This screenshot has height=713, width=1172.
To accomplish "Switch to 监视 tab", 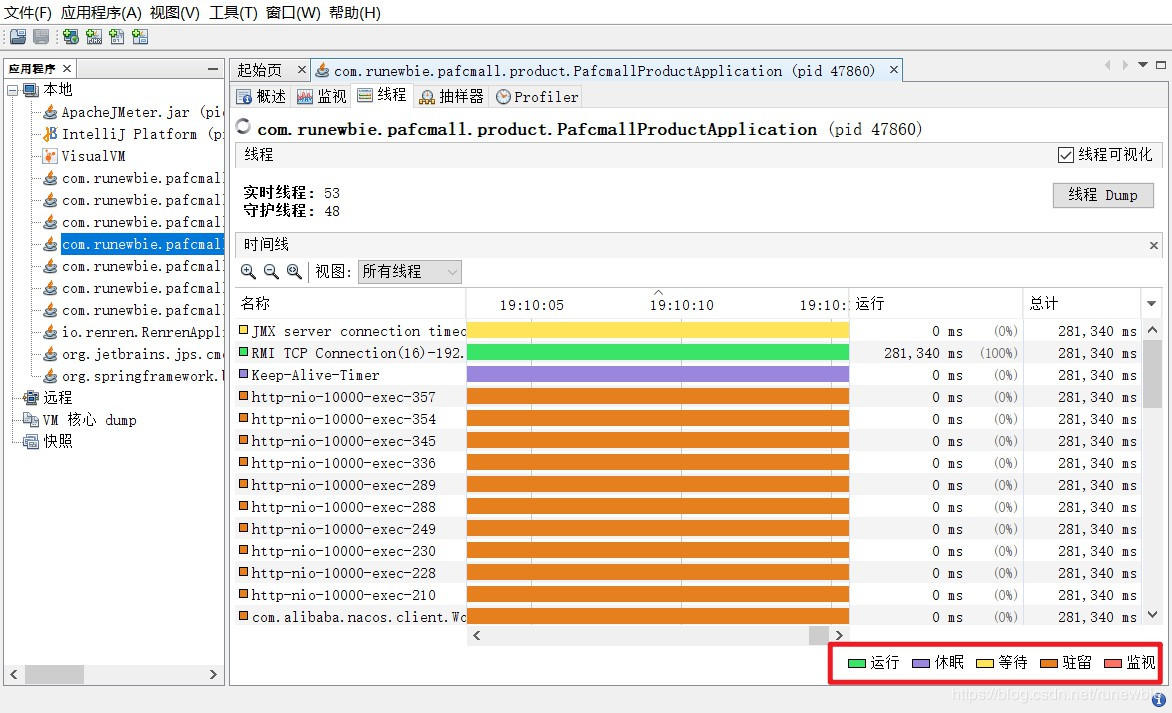I will click(x=322, y=96).
